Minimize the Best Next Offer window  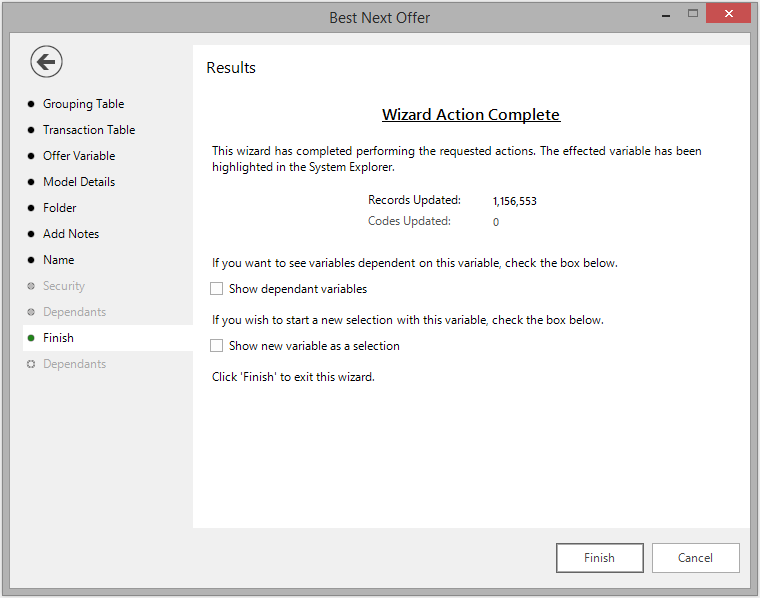pyautogui.click(x=666, y=15)
